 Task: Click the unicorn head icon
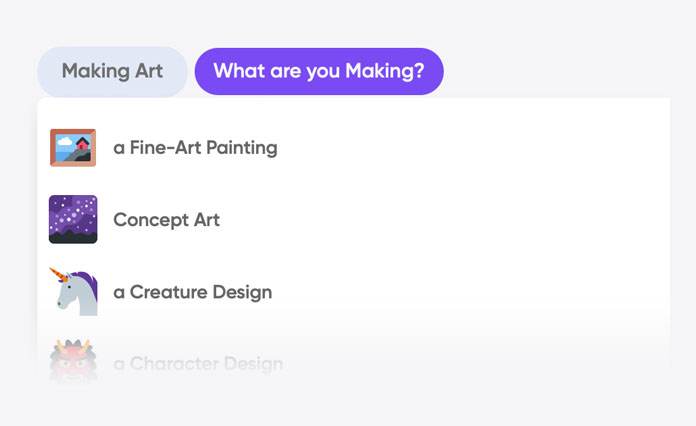pyautogui.click(x=73, y=292)
